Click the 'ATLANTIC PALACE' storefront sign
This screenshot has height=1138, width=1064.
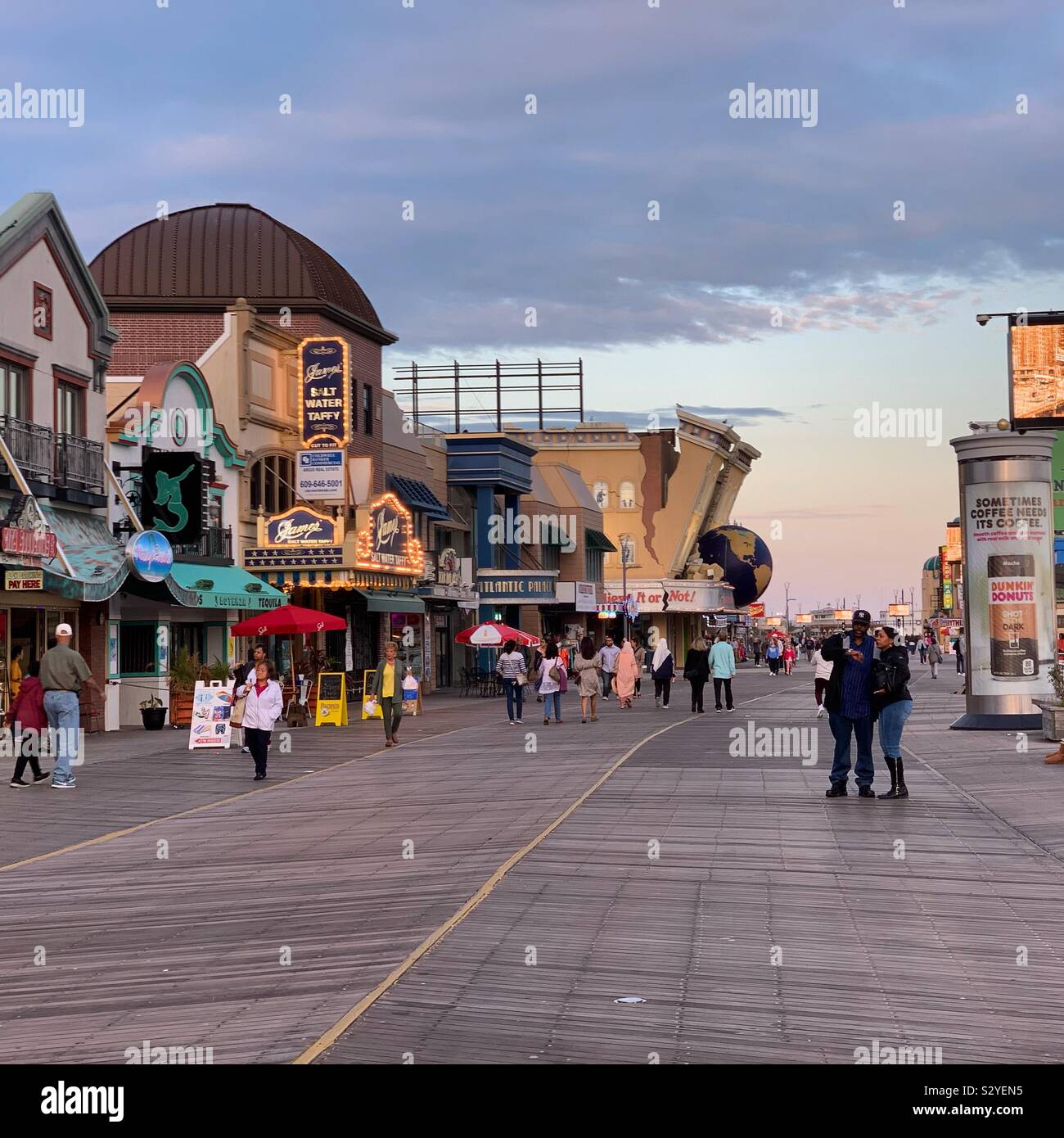(516, 587)
